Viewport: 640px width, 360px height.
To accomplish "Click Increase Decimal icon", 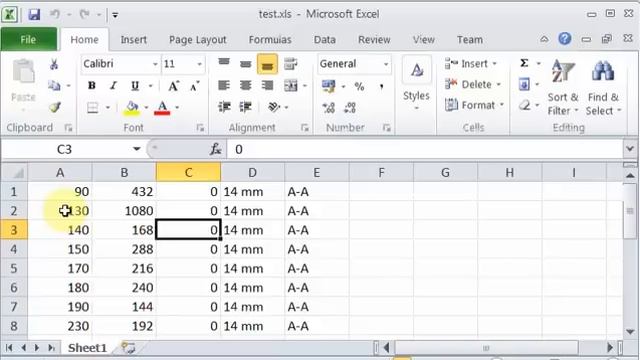I will pyautogui.click(x=329, y=107).
